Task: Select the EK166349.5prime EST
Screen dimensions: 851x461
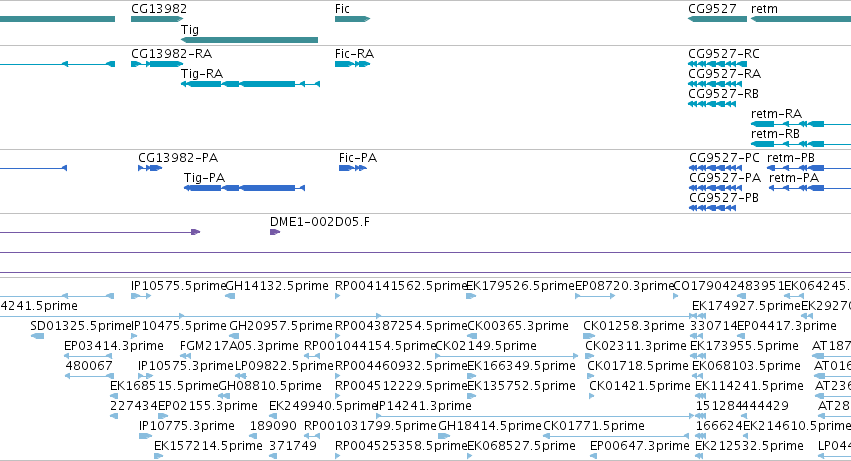Action: (471, 376)
